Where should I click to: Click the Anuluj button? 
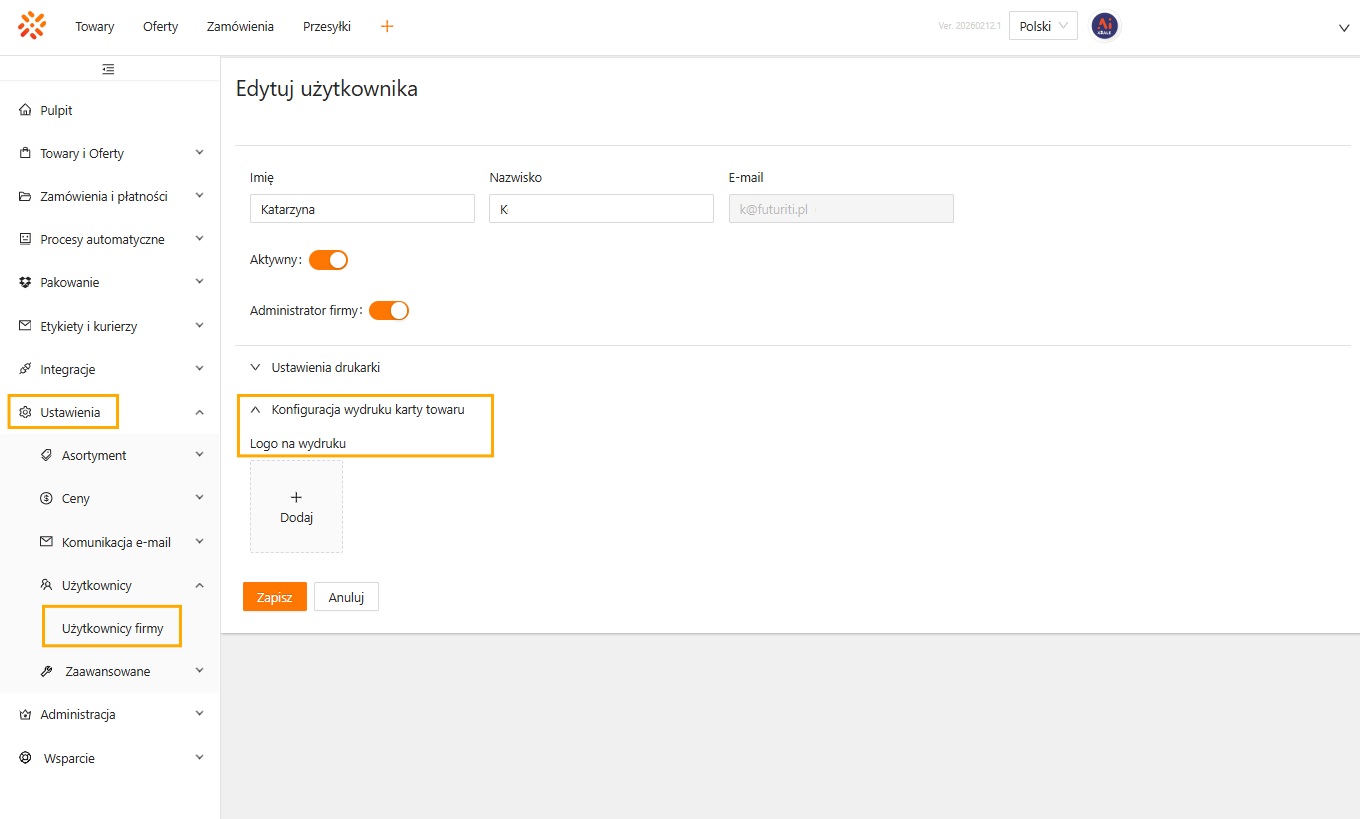tap(346, 597)
